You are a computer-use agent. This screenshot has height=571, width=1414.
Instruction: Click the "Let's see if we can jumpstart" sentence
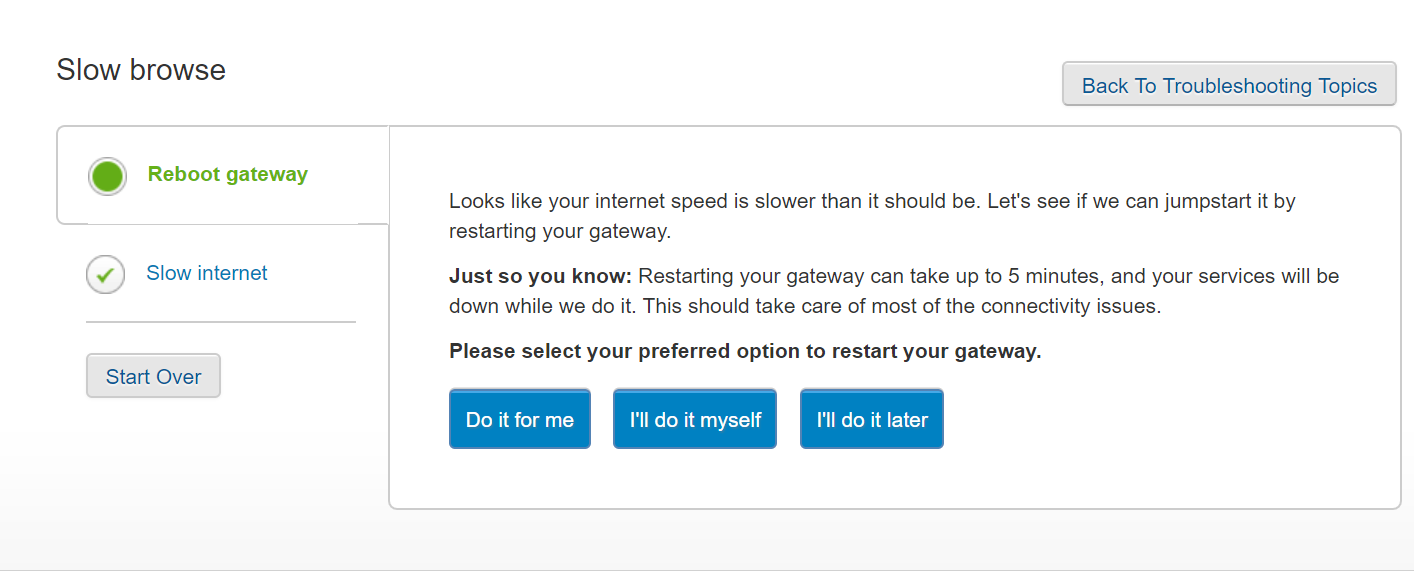(1140, 201)
